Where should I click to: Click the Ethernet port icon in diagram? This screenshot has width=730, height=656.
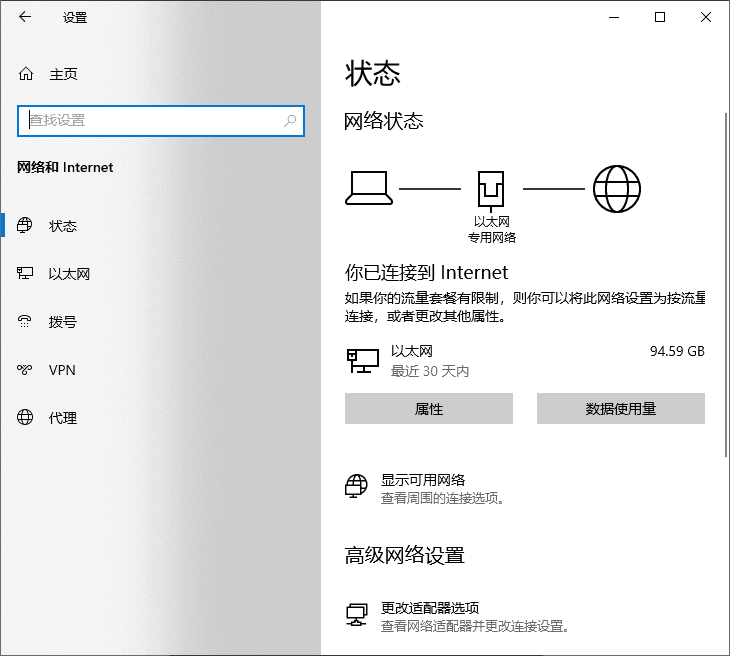pos(491,189)
